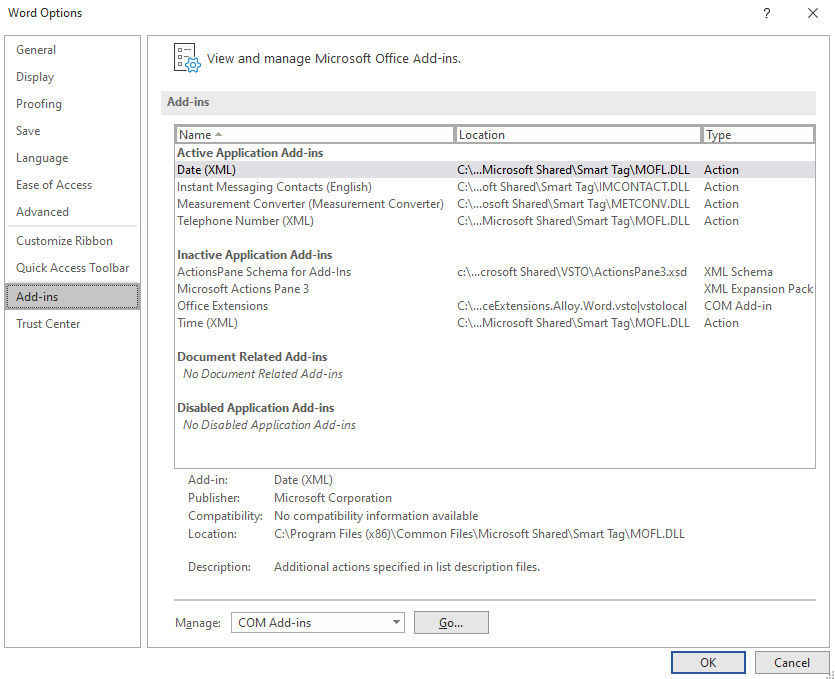The height and width of the screenshot is (679, 835).
Task: Click the Add-ins gear icon in header
Action: (x=187, y=58)
